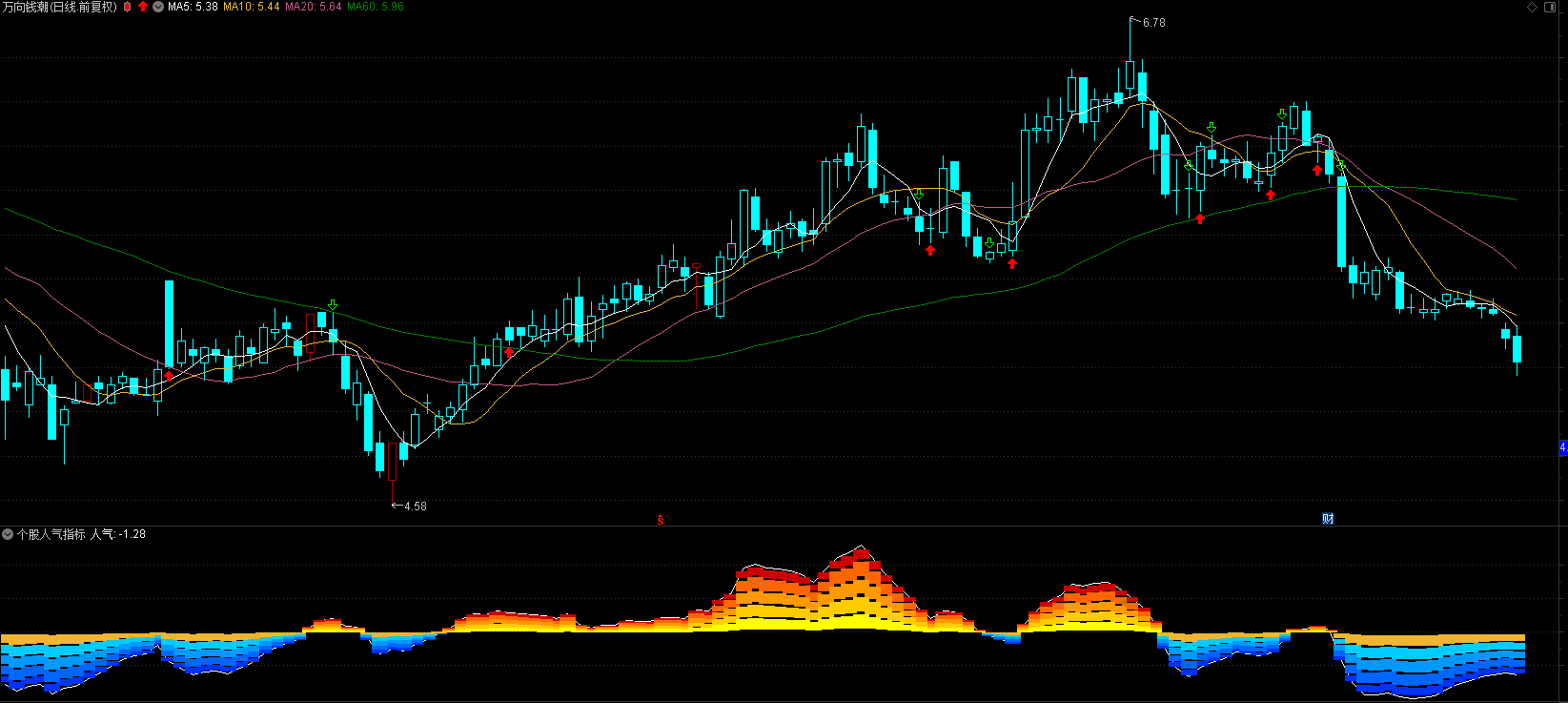The image size is (1568, 703).
Task: Click the 人气: -1.28 value label
Action: 118,534
